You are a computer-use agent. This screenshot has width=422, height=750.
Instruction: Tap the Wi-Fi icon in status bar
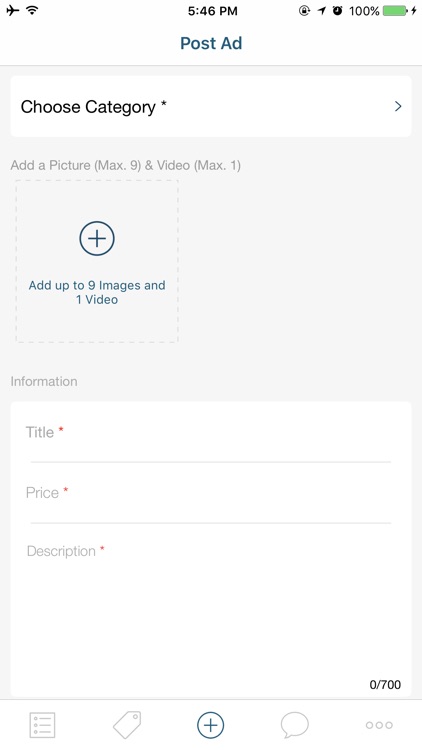tap(32, 10)
